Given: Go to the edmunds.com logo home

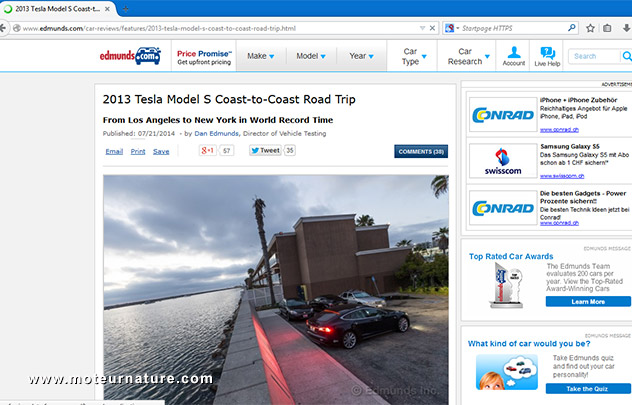Looking at the screenshot, I should coord(130,56).
